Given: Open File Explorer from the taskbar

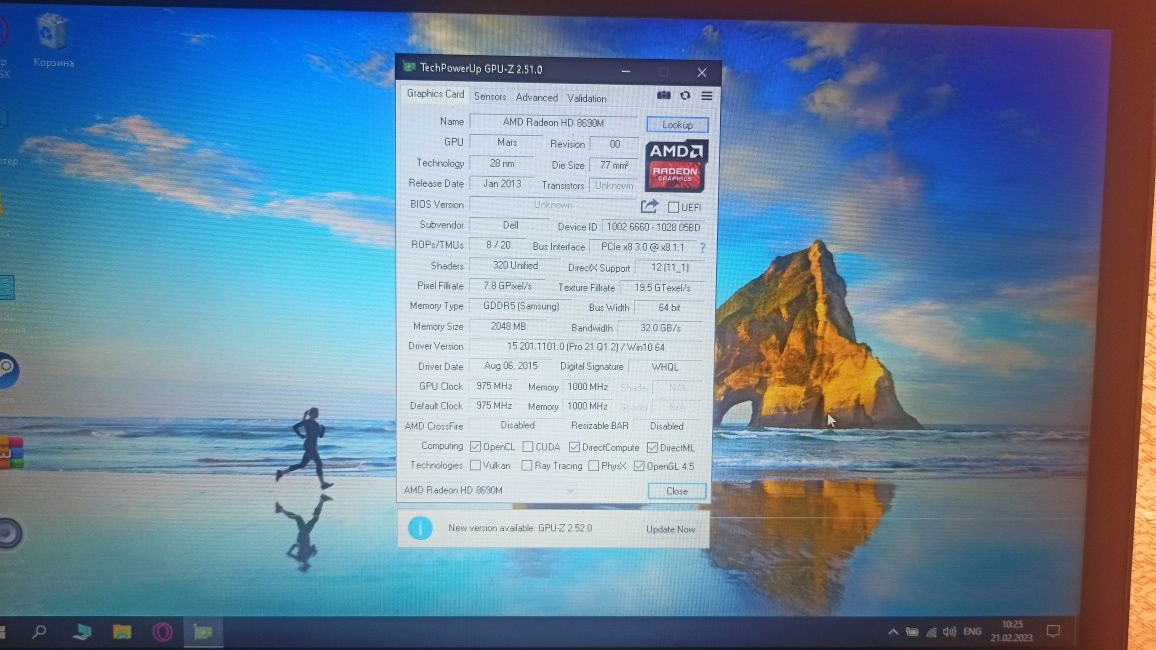Looking at the screenshot, I should coord(122,632).
